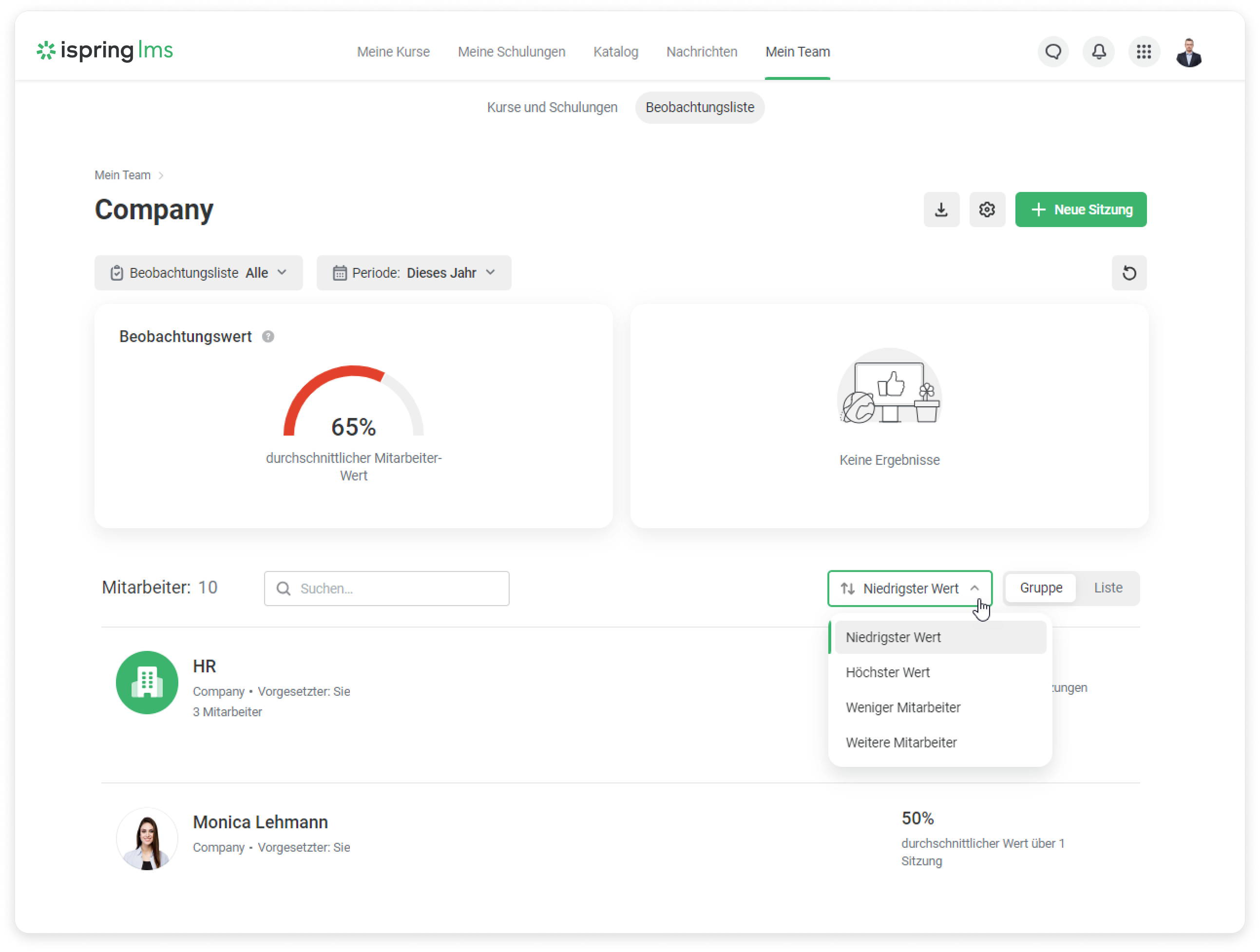Open the settings gear icon
Viewport: 1260px width, 952px height.
987,209
